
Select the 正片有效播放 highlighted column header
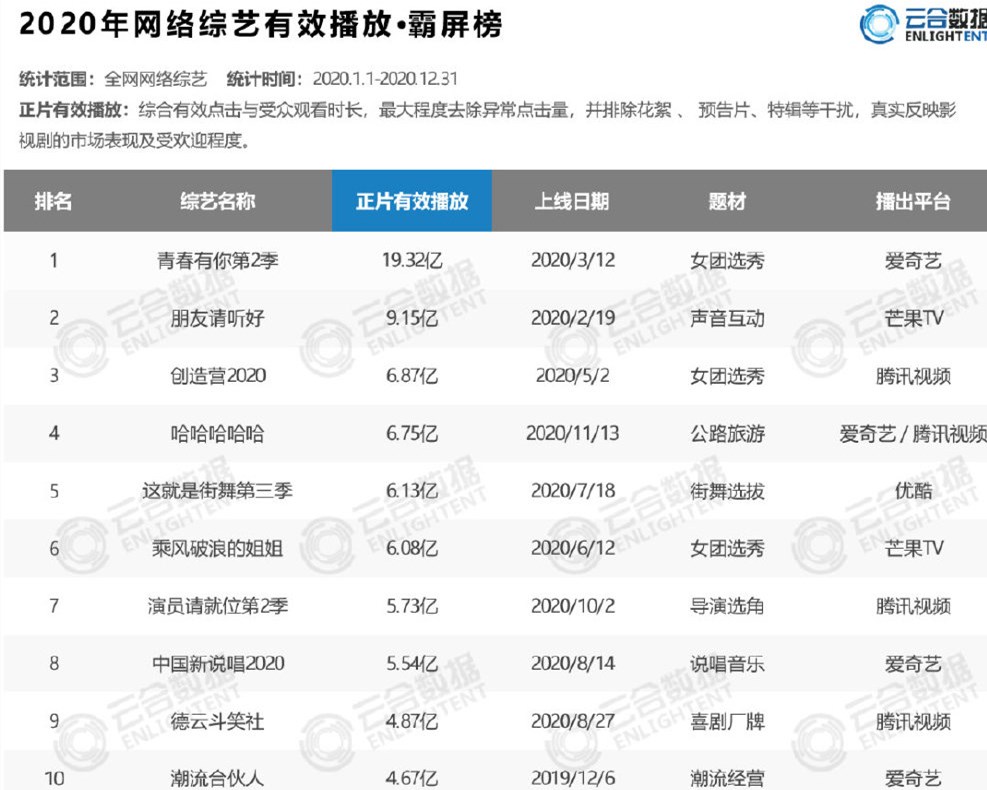point(413,201)
